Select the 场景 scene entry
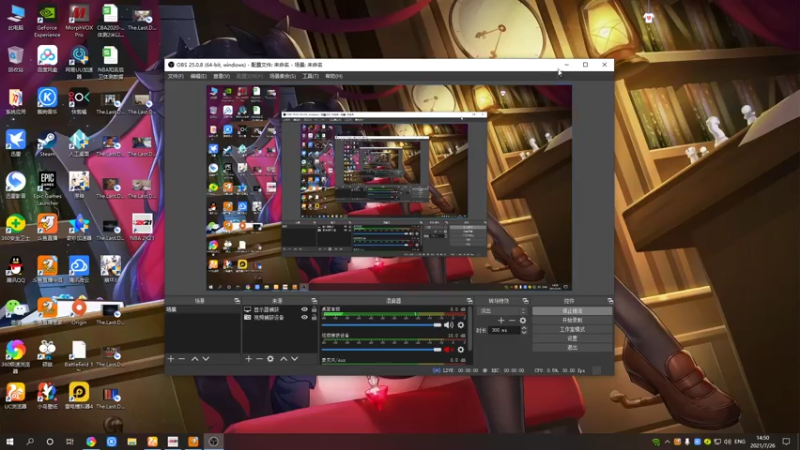 tap(203, 310)
